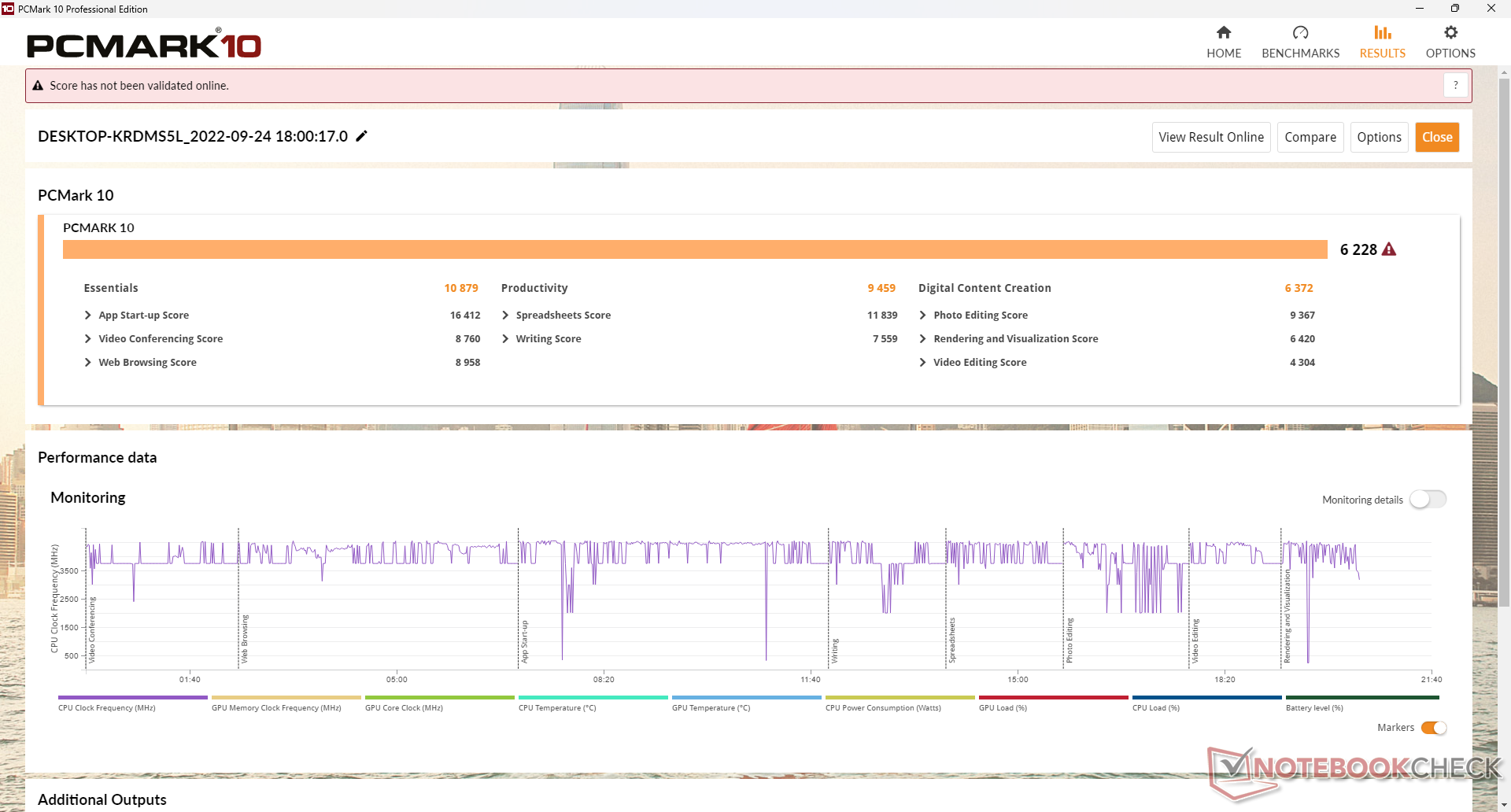Image resolution: width=1511 pixels, height=812 pixels.
Task: Click the Results bar chart icon
Action: coord(1382,33)
